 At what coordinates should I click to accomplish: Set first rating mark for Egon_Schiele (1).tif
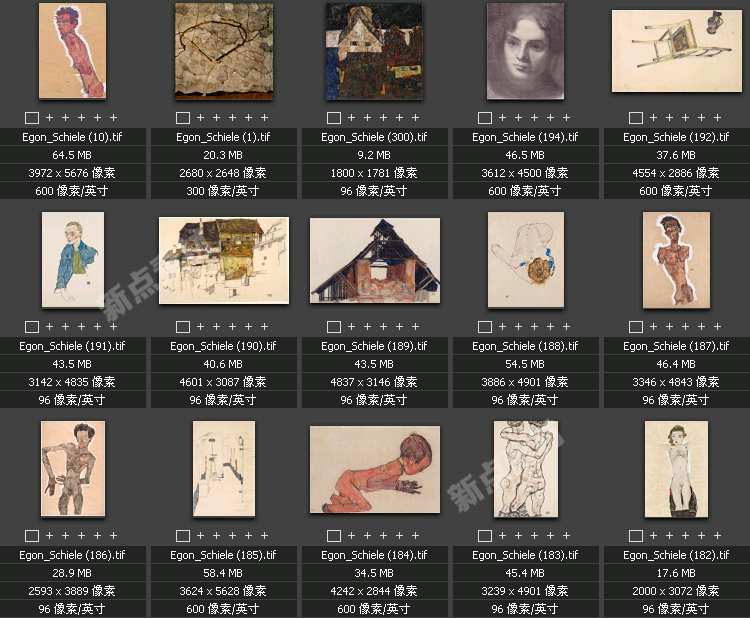[x=200, y=118]
